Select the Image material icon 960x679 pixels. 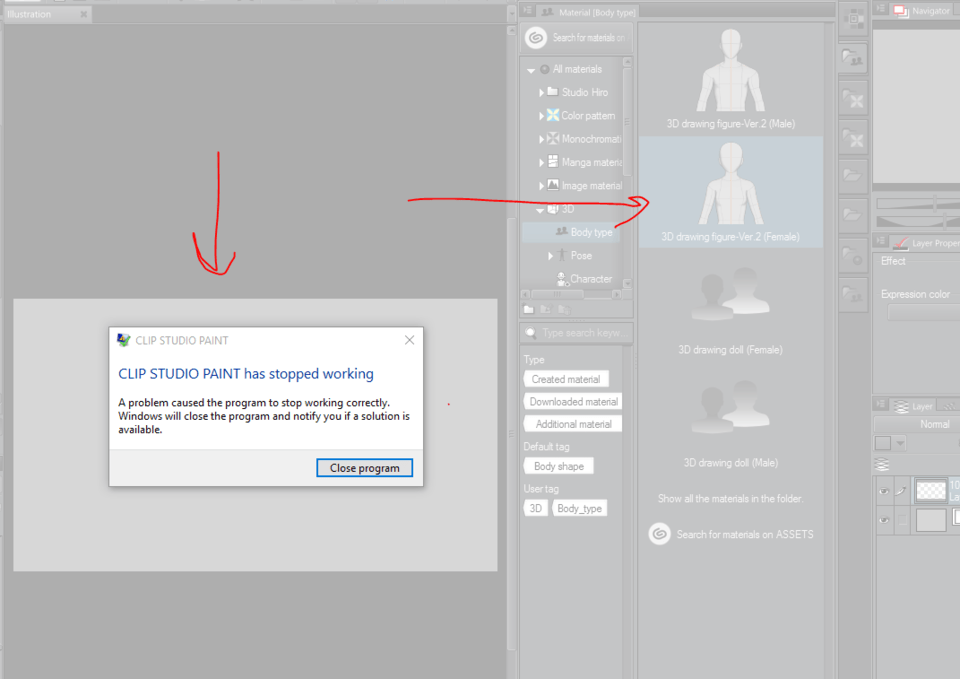552,185
